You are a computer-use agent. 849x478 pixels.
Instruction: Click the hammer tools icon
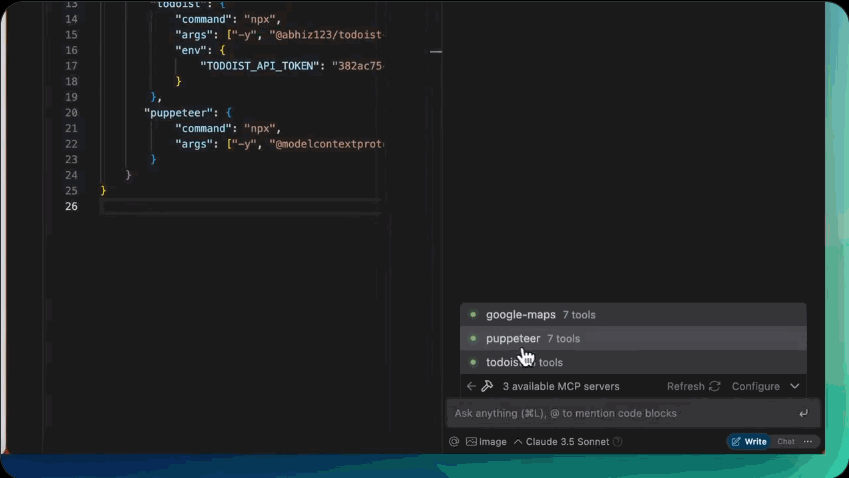tap(487, 386)
